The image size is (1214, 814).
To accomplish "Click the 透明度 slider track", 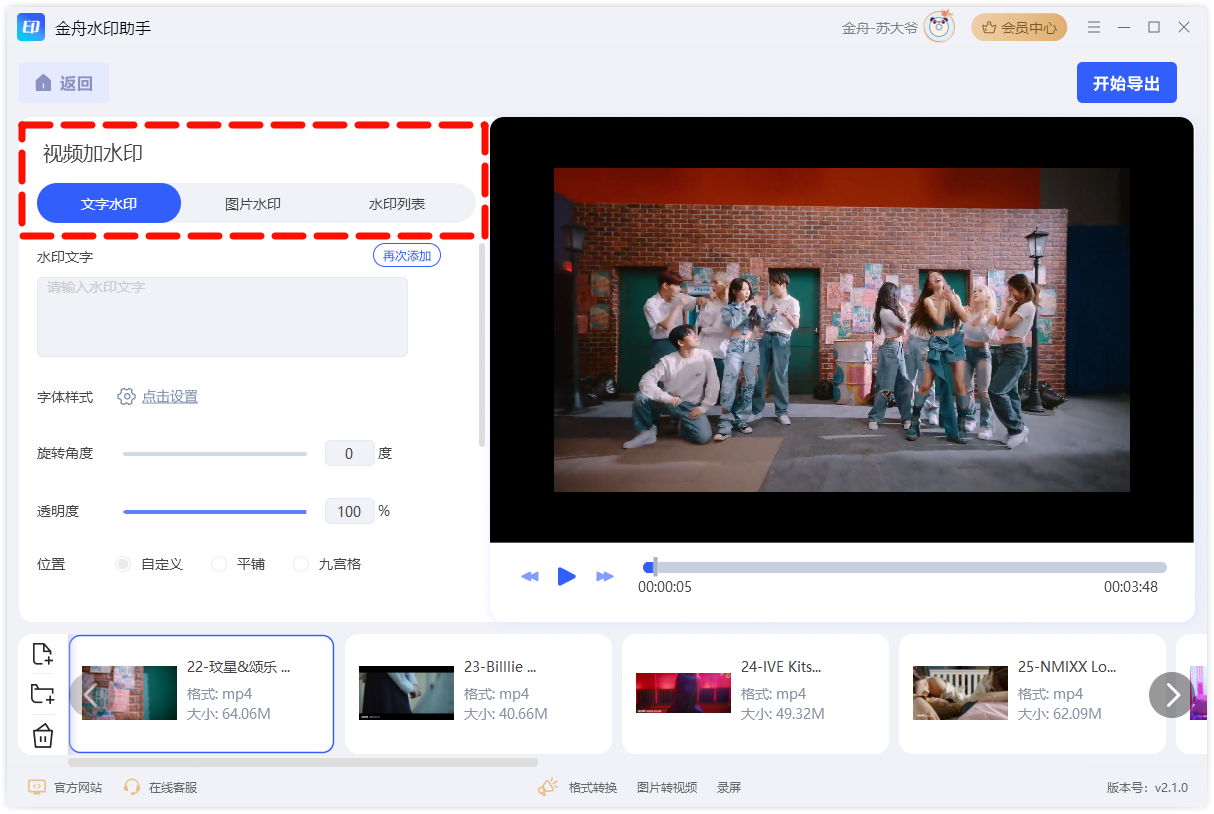I will 215,512.
